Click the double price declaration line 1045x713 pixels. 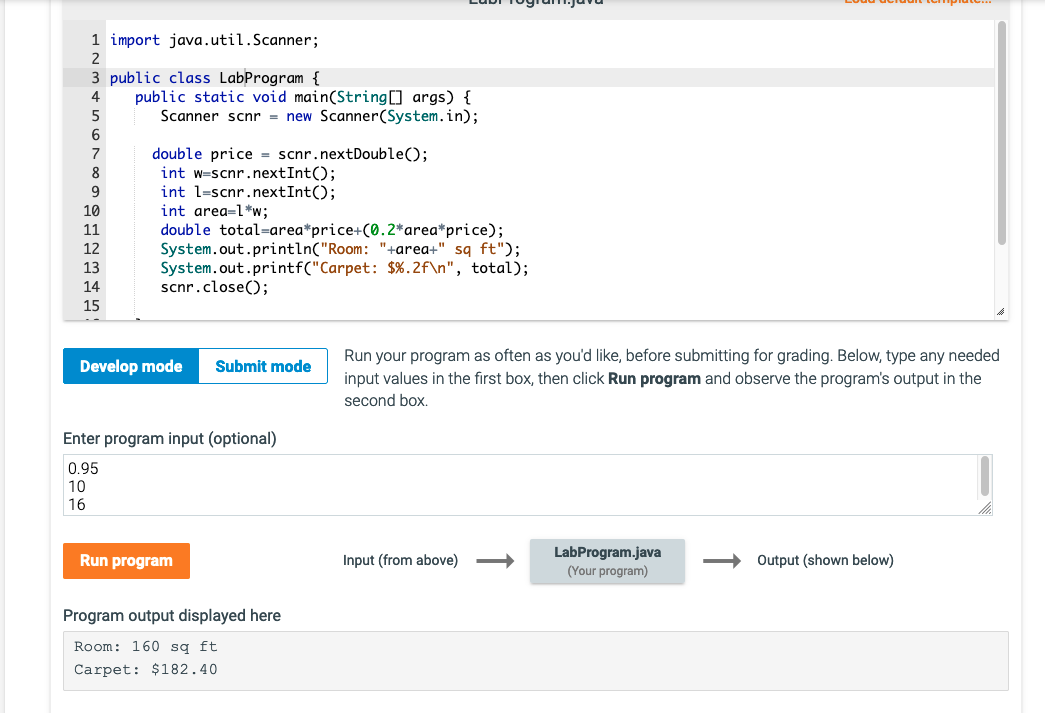pos(290,154)
